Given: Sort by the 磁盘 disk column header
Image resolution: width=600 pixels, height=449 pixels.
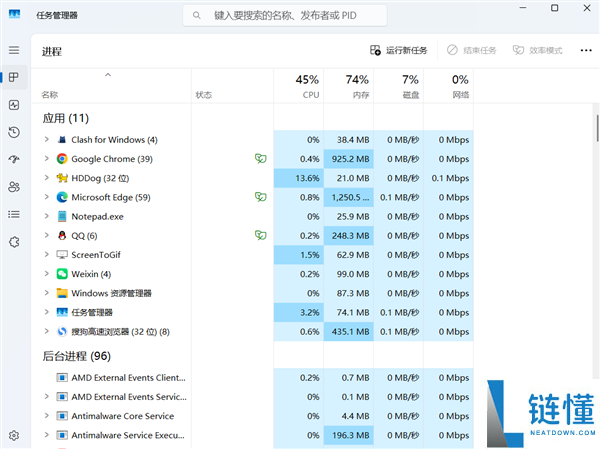Looking at the screenshot, I should coord(399,86).
